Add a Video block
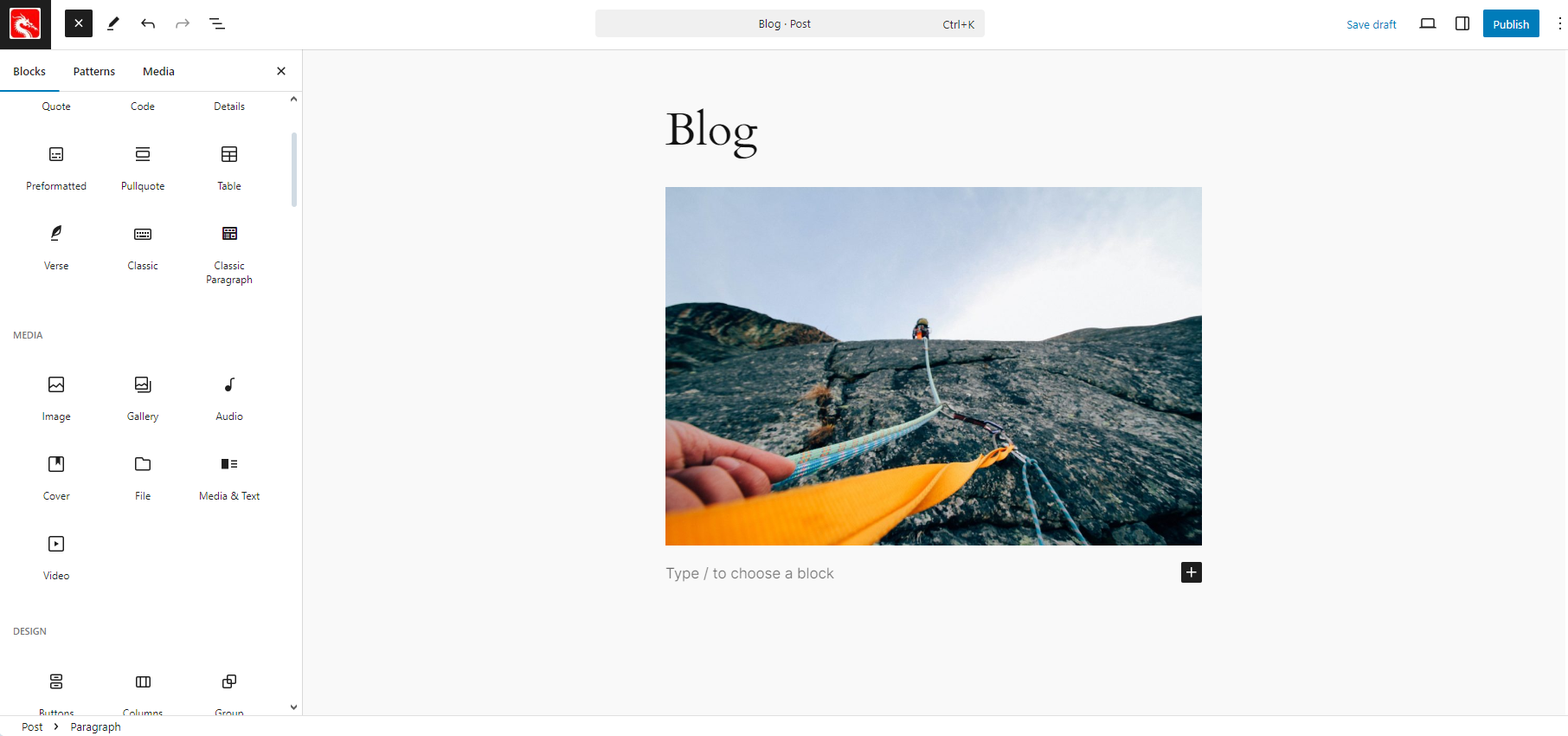 point(56,558)
